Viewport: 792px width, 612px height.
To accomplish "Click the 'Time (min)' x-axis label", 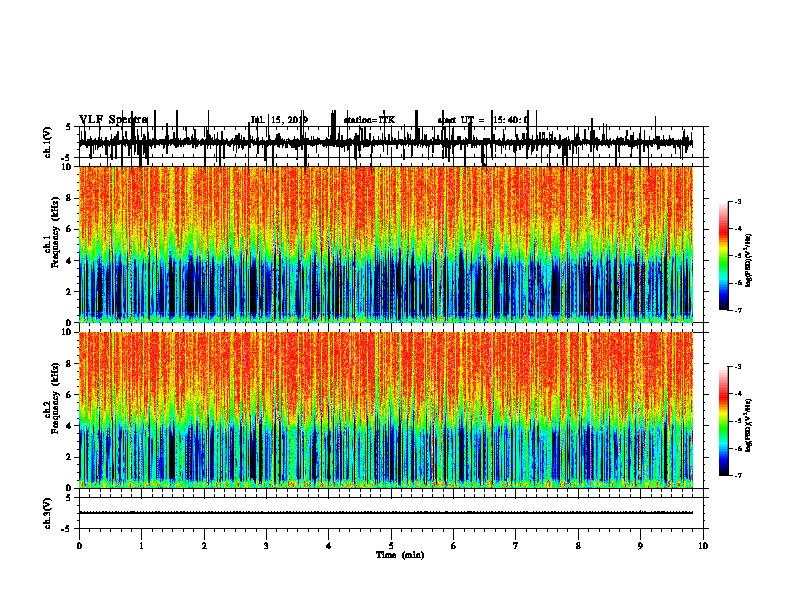I will 400,555.
